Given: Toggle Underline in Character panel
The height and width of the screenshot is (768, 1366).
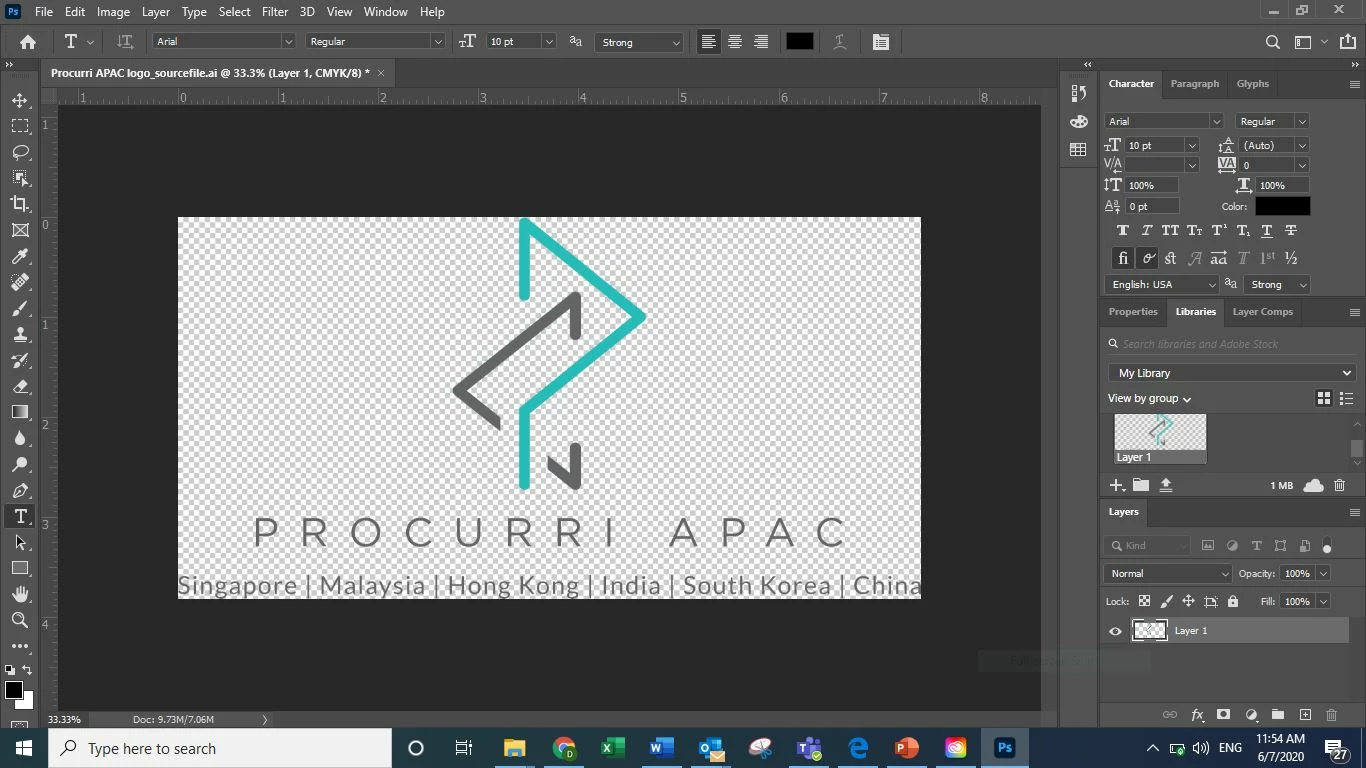Looking at the screenshot, I should [x=1267, y=231].
